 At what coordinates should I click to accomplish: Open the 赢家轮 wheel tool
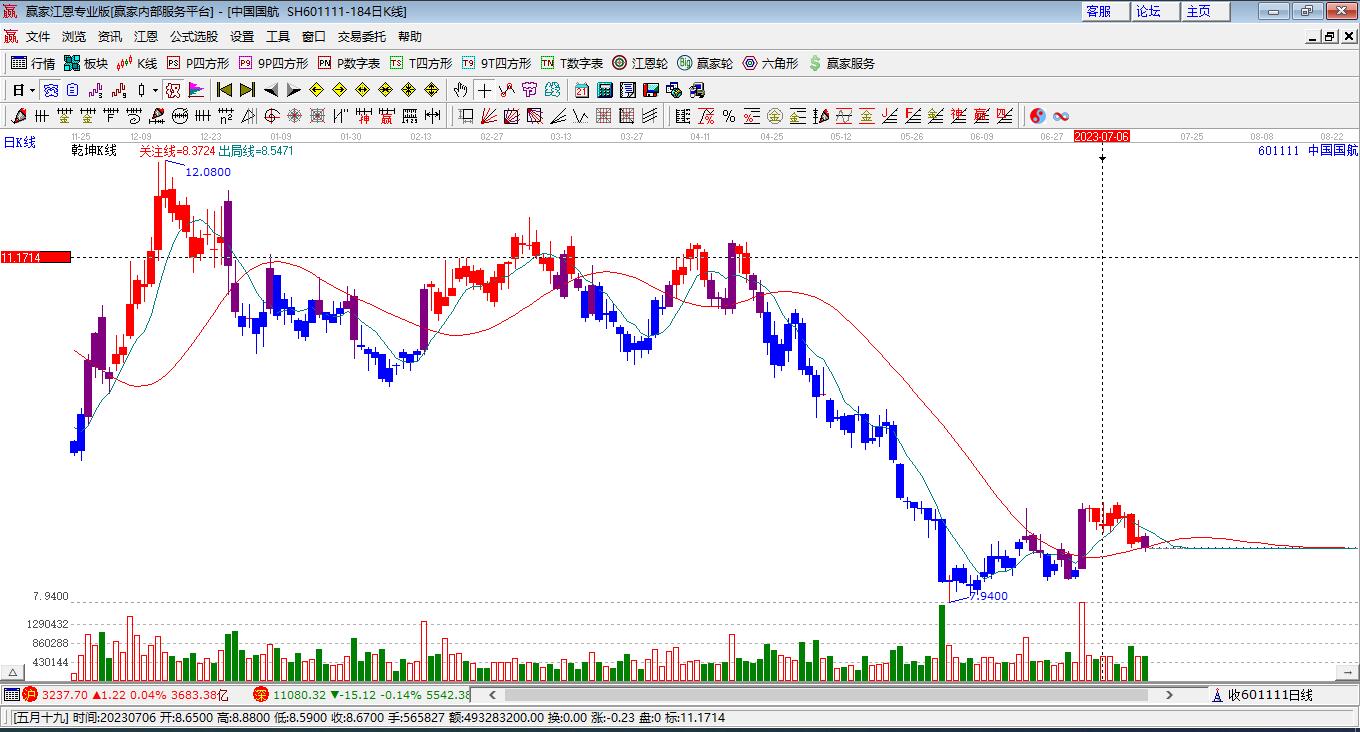[705, 63]
